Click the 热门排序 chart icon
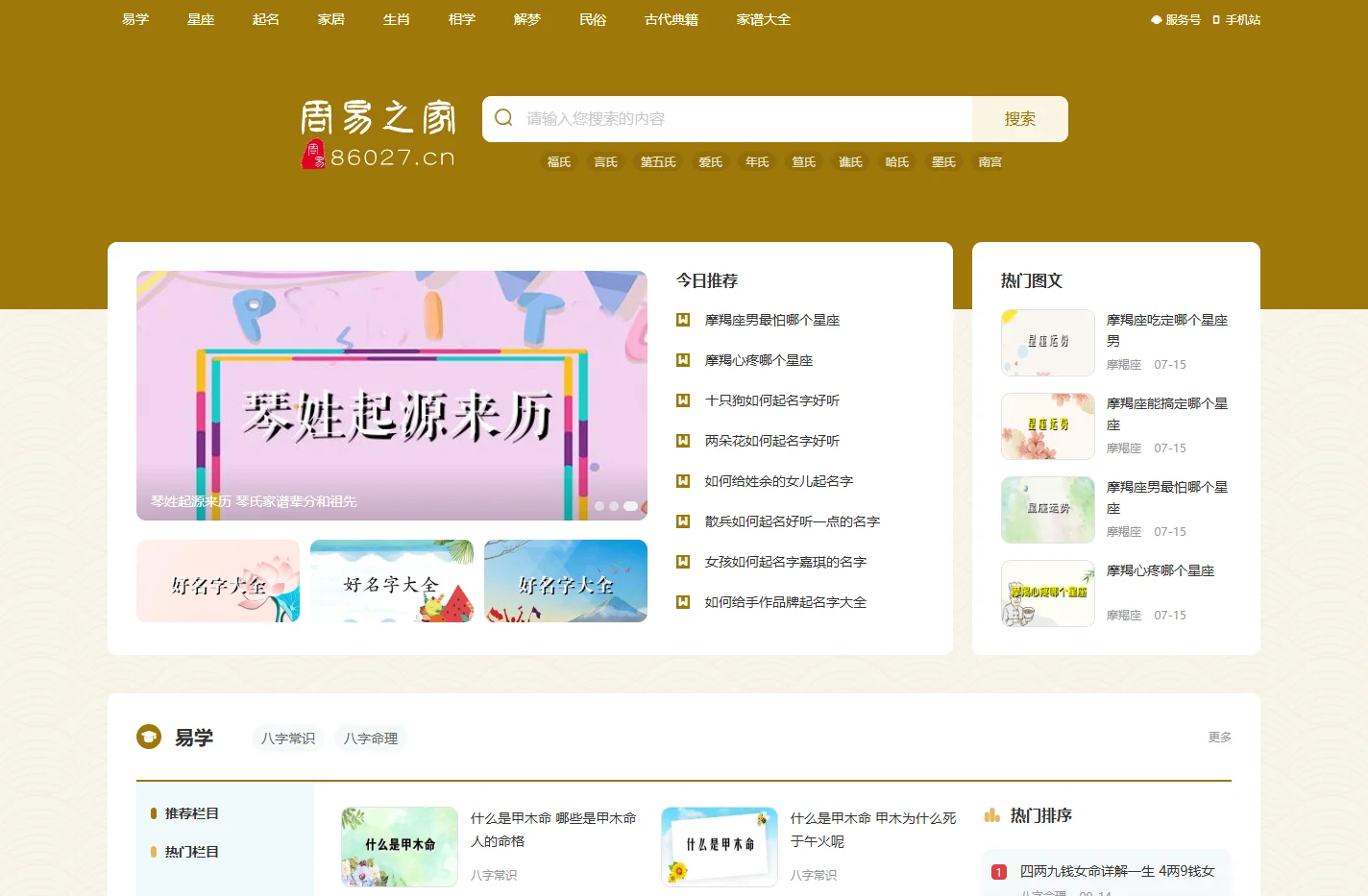This screenshot has width=1368, height=896. click(992, 815)
